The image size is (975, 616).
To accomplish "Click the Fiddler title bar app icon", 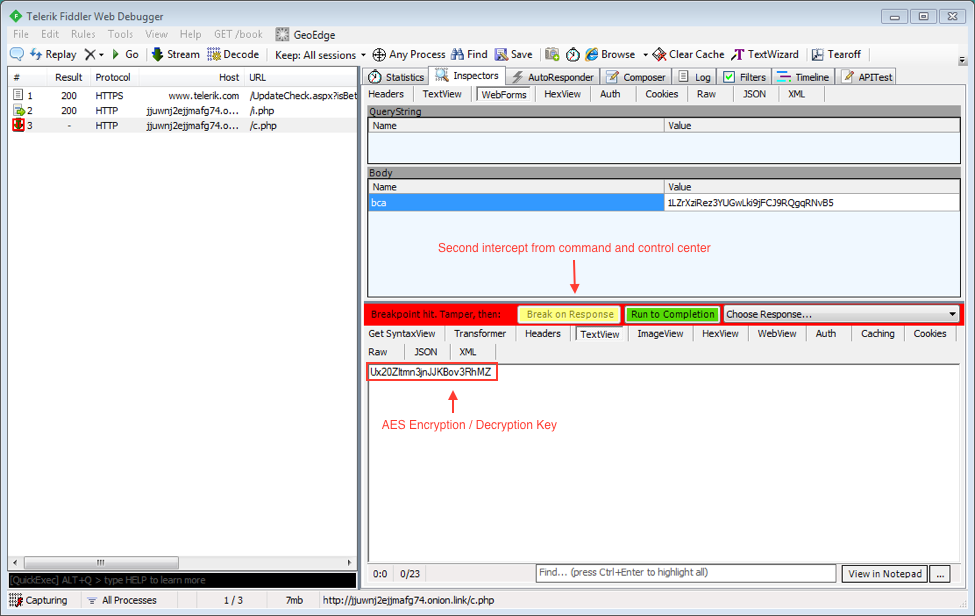I will (x=16, y=16).
